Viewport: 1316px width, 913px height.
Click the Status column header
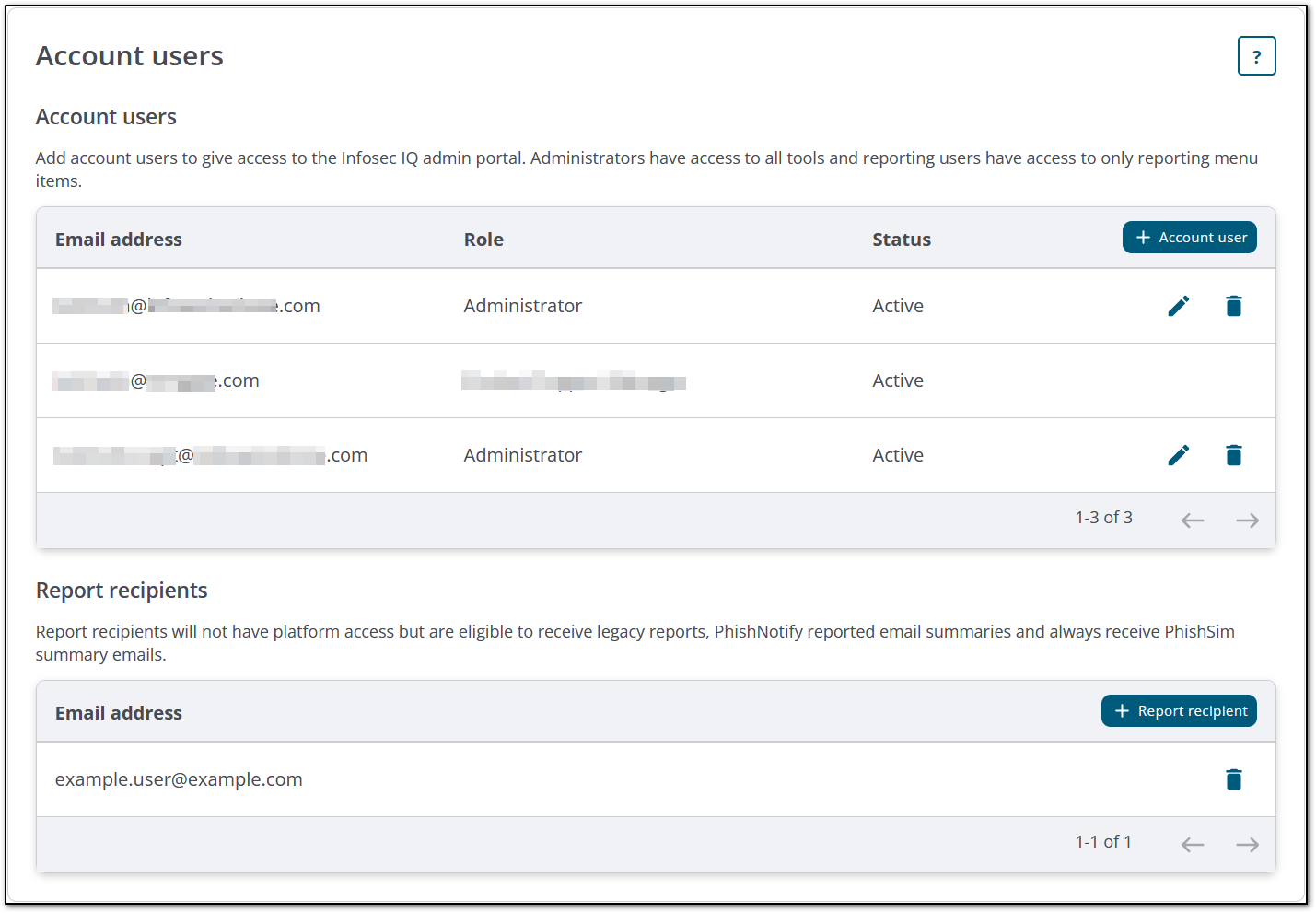click(901, 239)
